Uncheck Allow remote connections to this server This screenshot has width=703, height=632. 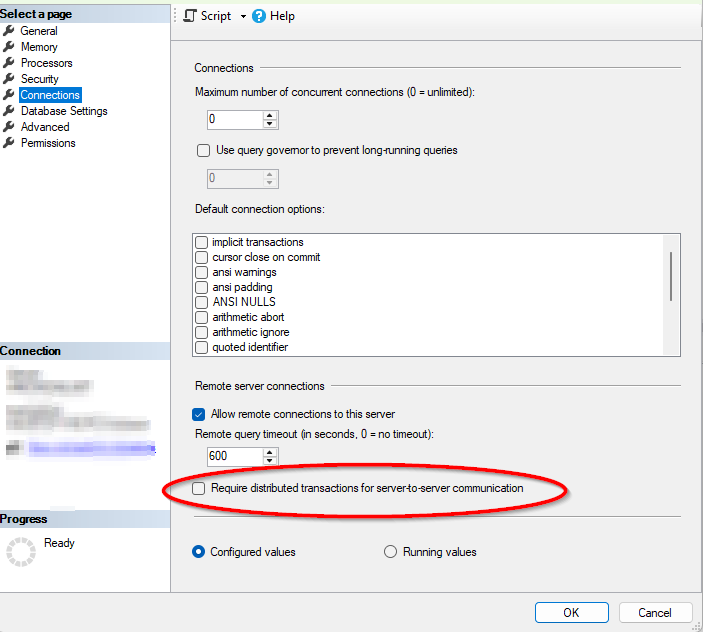coord(198,414)
